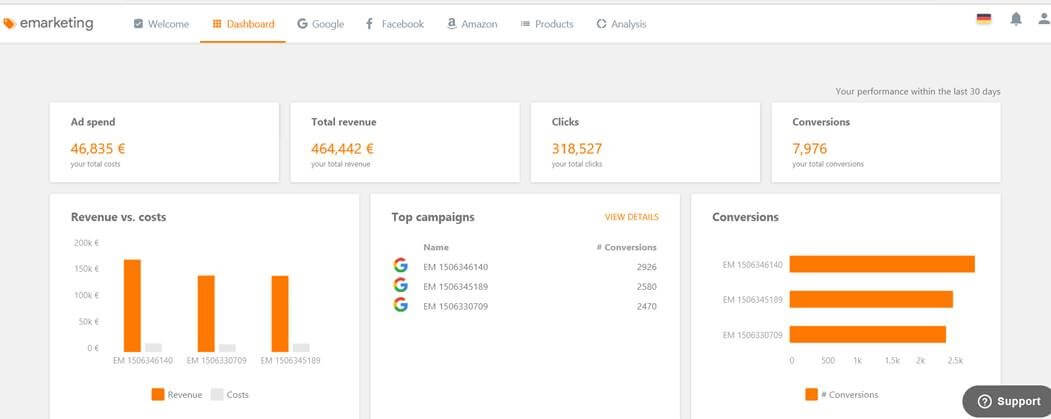Click the Amazon a icon
The height and width of the screenshot is (419, 1051).
click(452, 24)
